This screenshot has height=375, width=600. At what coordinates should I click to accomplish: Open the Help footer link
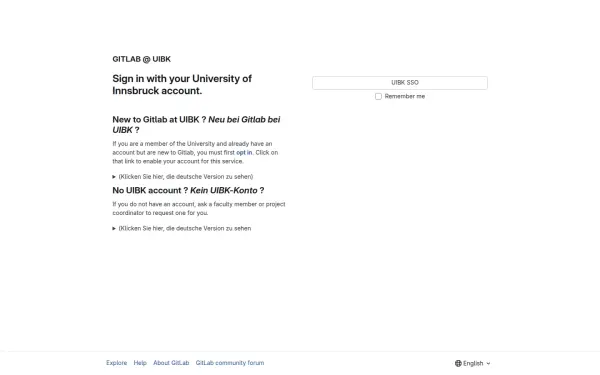pos(140,363)
